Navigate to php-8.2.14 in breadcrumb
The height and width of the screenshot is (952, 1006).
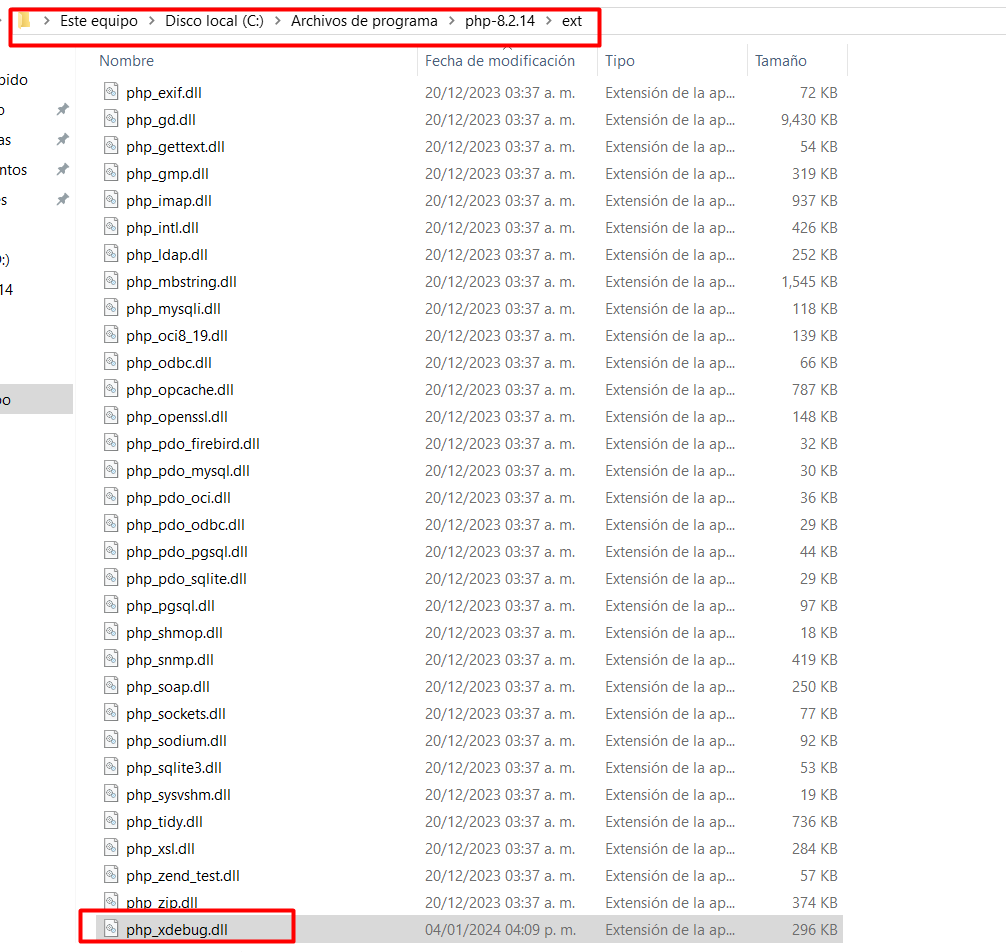[x=500, y=21]
